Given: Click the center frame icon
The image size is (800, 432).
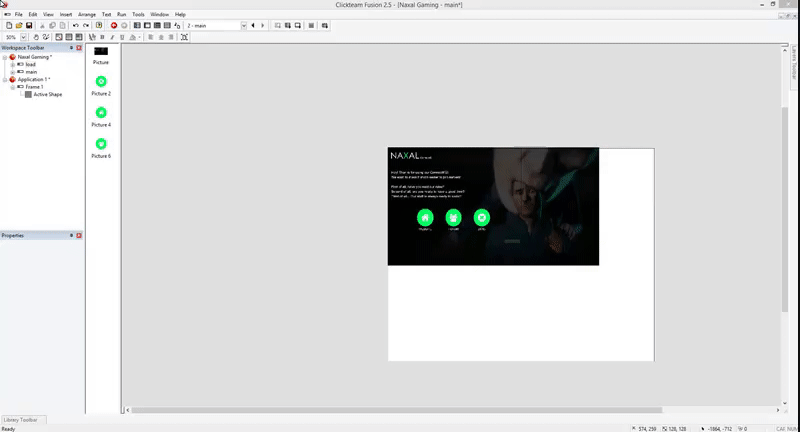Looking at the screenshot, I should (184, 37).
